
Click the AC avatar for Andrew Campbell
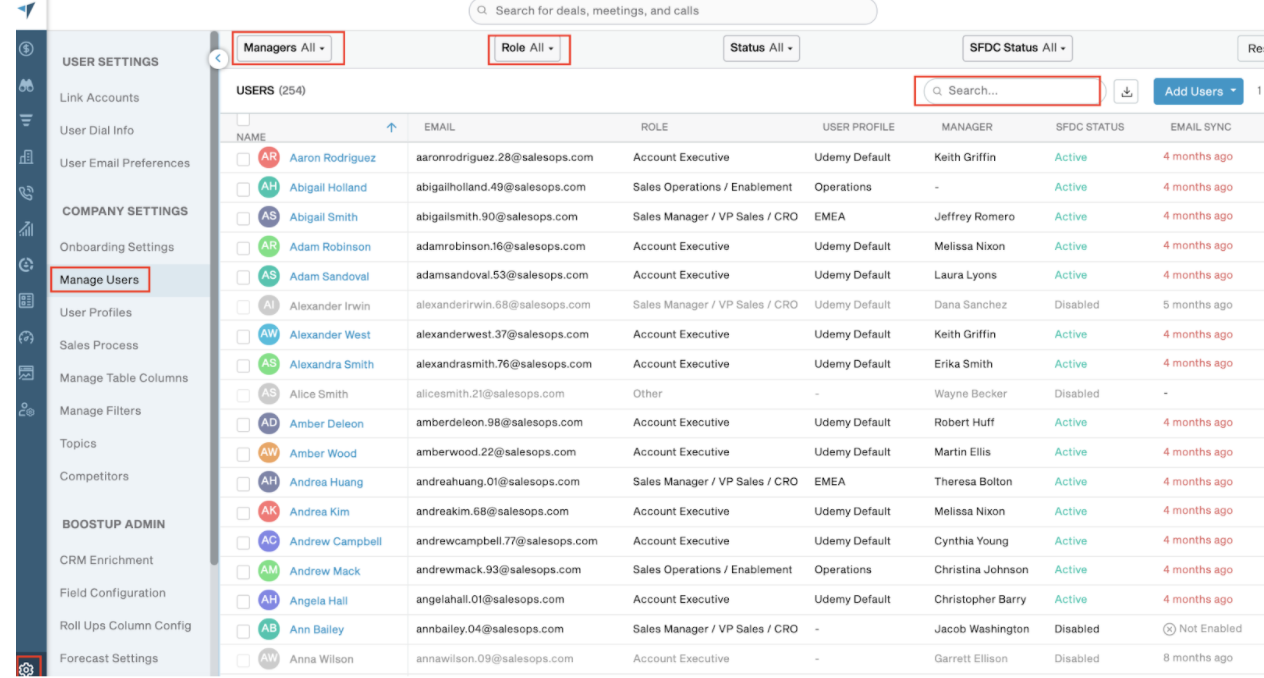(x=268, y=541)
